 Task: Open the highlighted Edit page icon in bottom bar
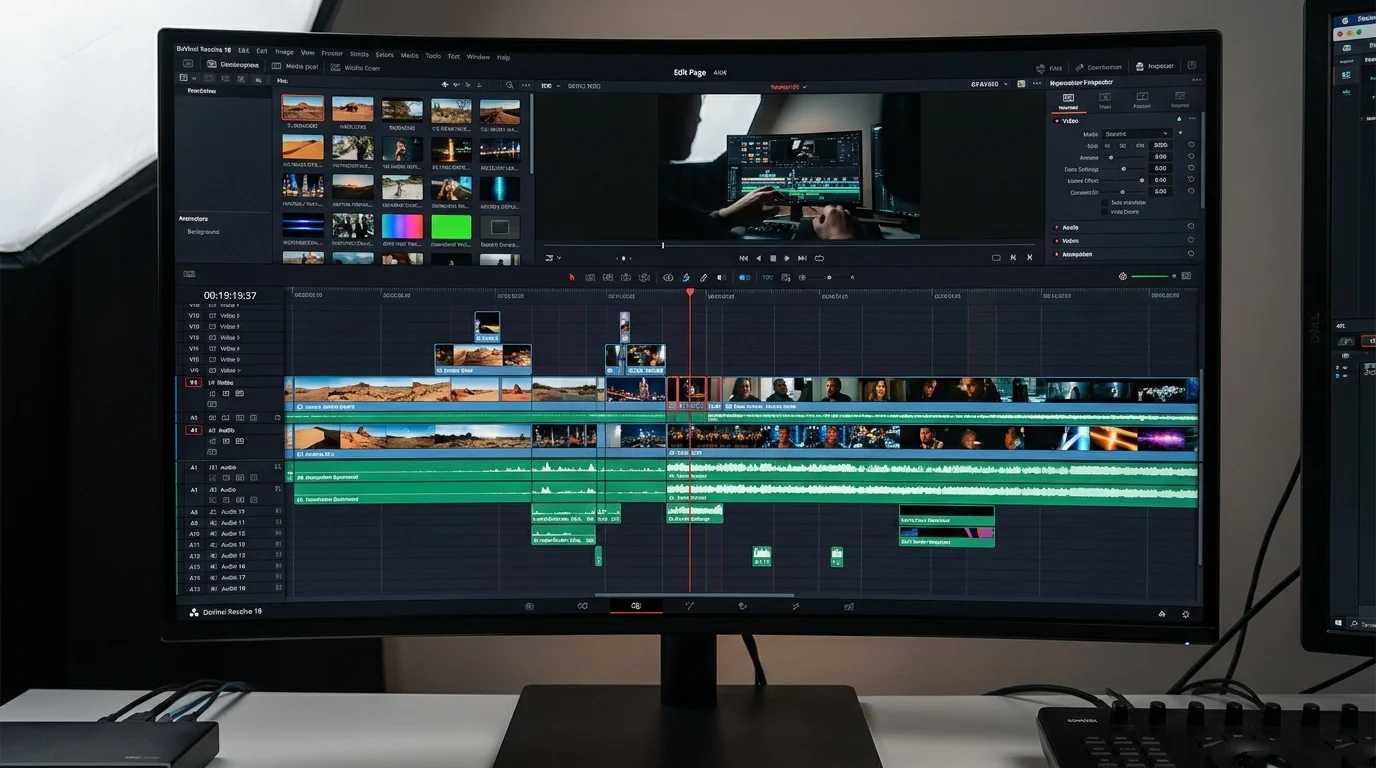tap(635, 606)
